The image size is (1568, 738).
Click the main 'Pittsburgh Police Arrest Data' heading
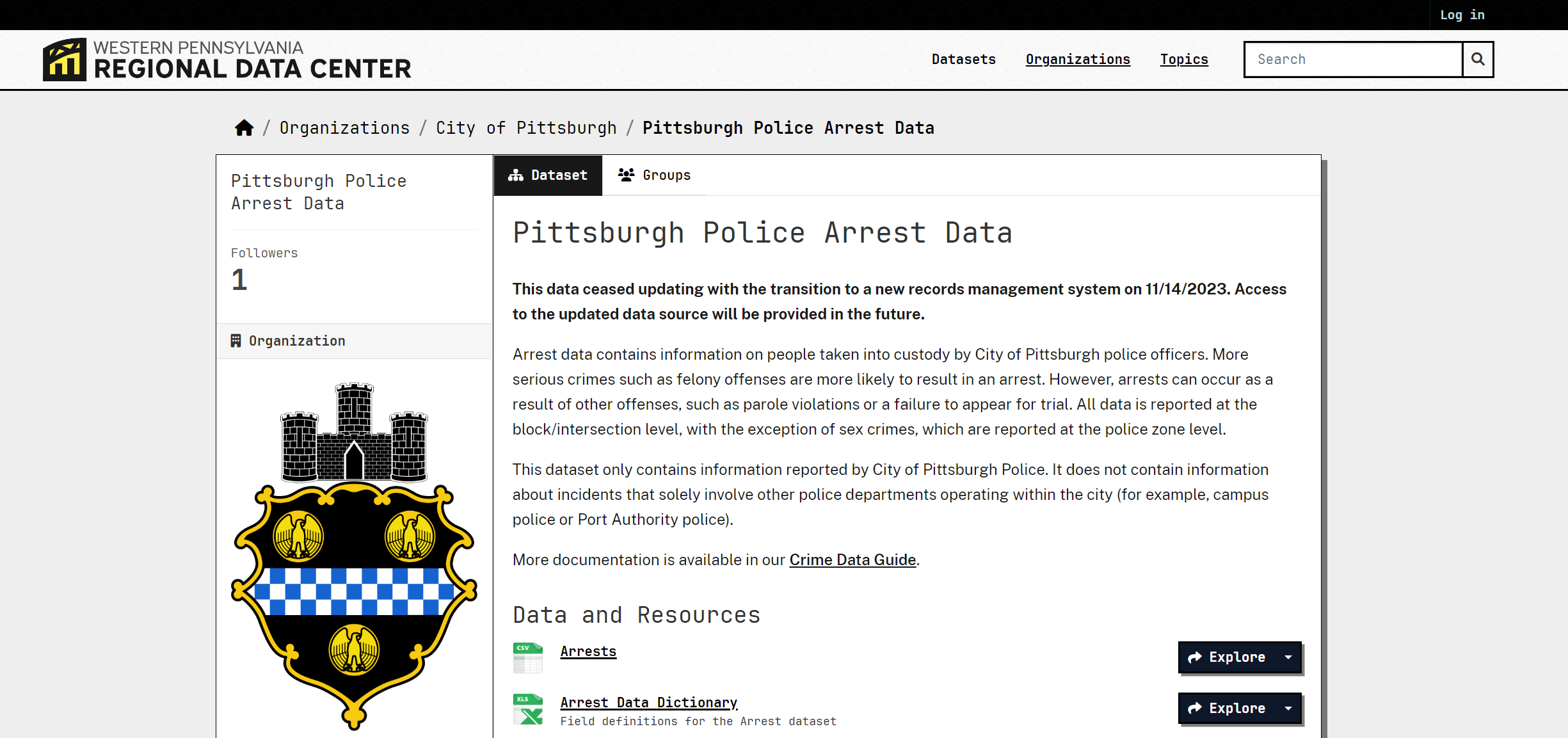tap(763, 233)
